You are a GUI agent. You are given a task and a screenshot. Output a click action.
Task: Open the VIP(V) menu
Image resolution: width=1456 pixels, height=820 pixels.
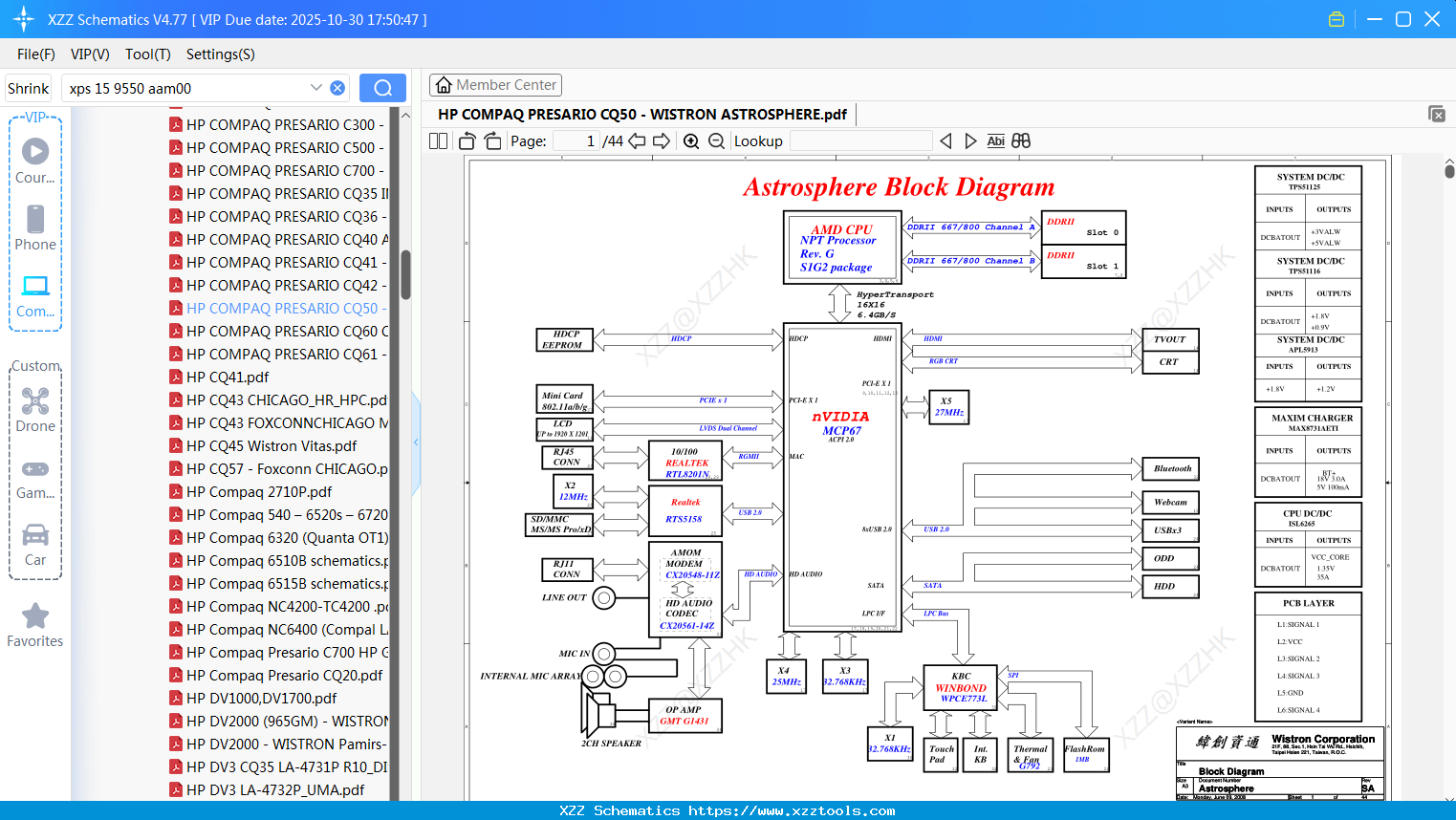click(90, 54)
